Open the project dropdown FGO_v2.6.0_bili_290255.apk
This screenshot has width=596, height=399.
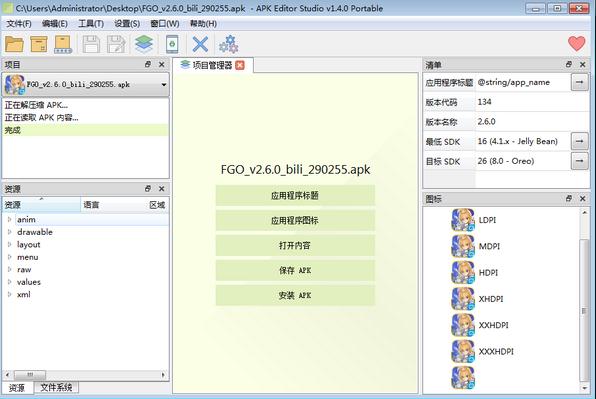86,84
